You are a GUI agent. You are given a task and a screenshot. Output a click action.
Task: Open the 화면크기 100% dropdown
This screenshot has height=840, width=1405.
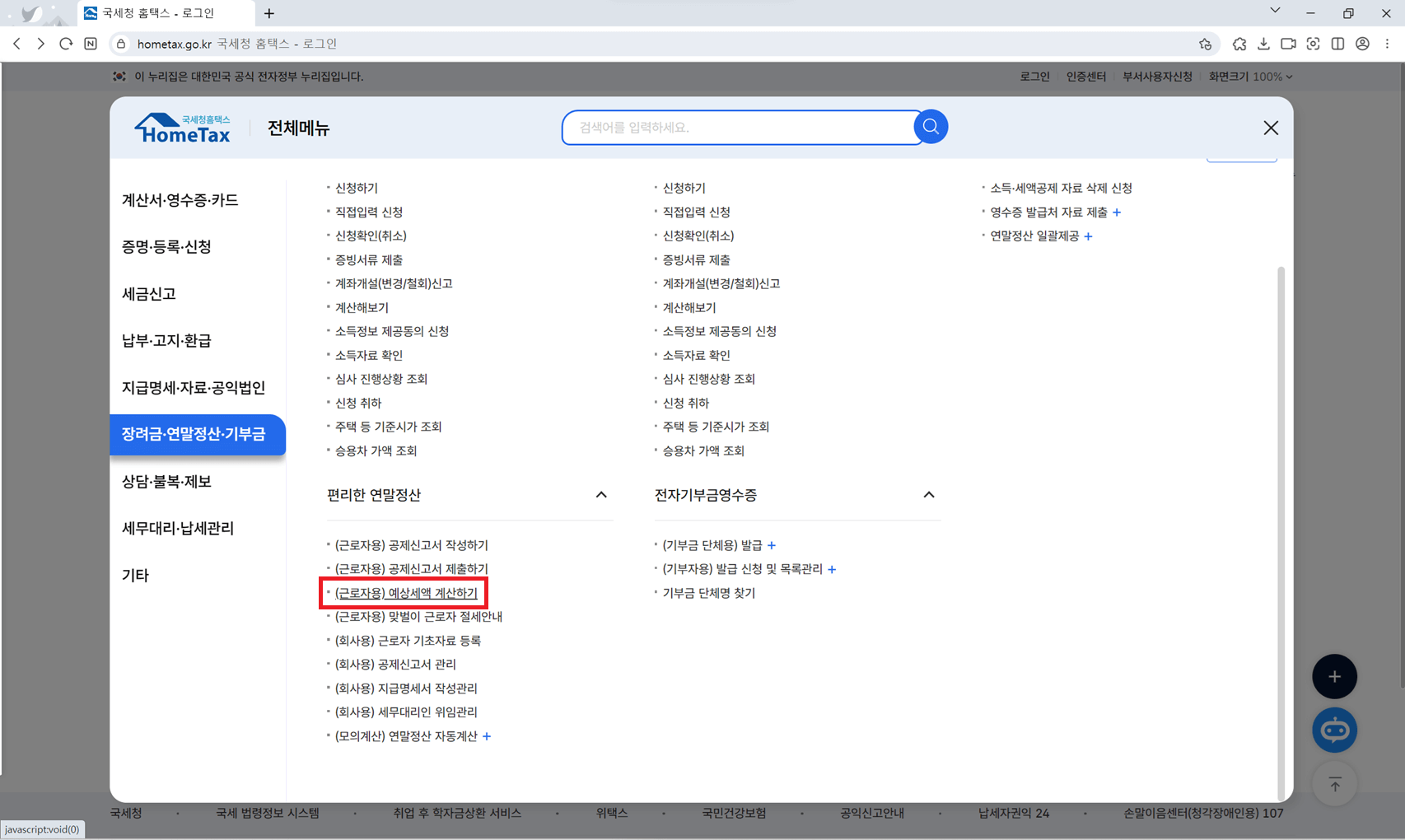[1250, 76]
